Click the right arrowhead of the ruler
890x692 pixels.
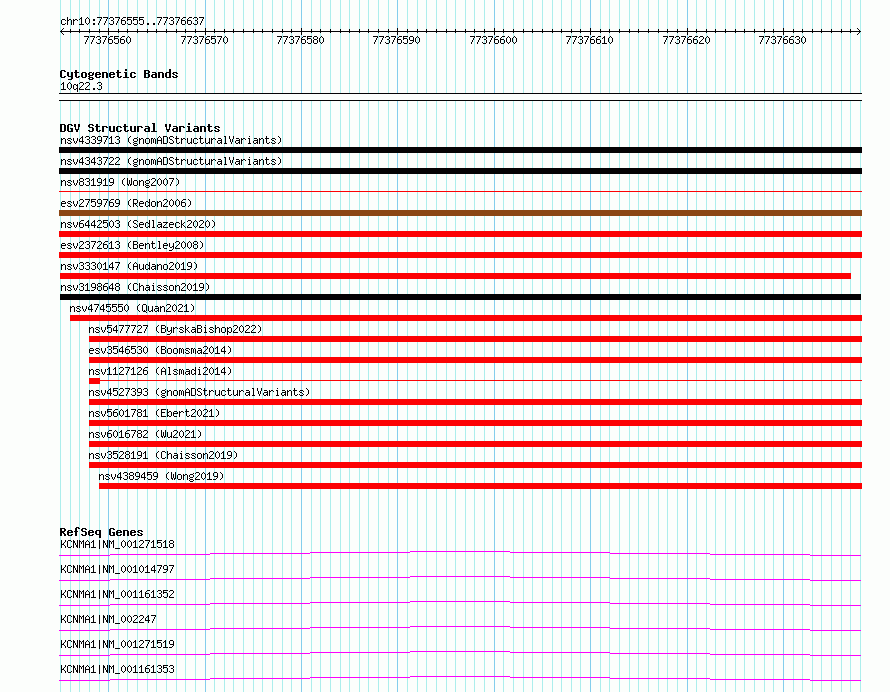(x=859, y=31)
